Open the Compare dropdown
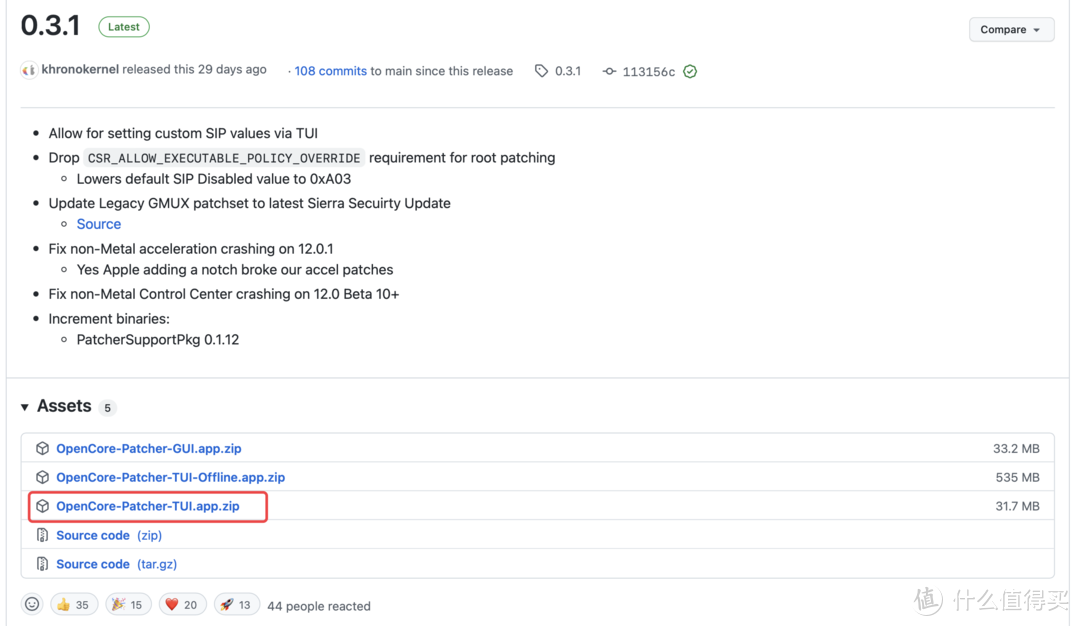The image size is (1080, 626). [x=1010, y=30]
